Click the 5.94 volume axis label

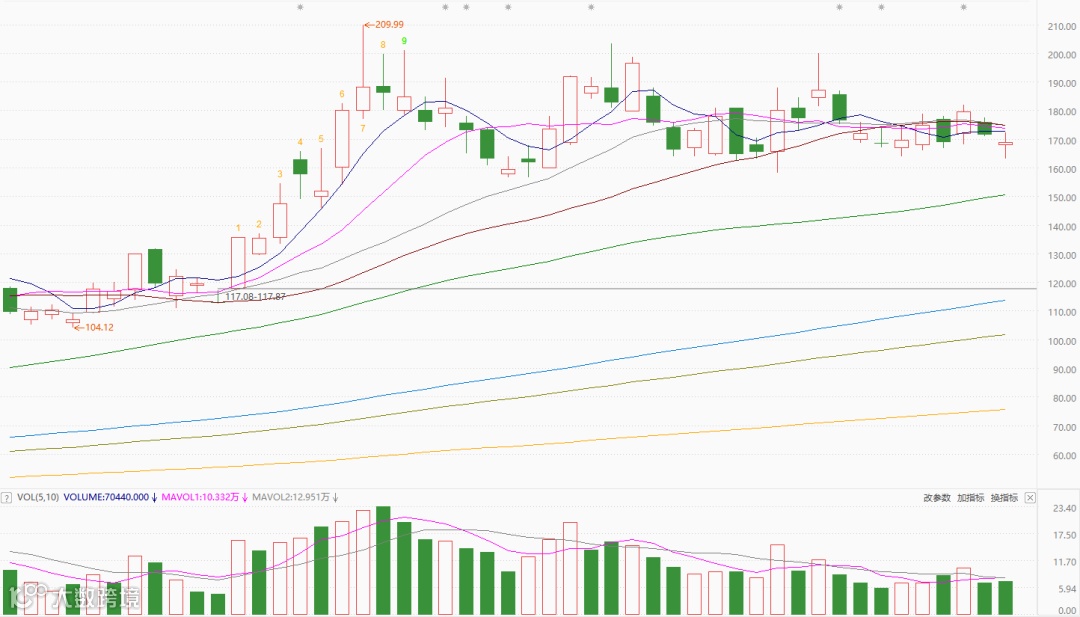click(1065, 589)
